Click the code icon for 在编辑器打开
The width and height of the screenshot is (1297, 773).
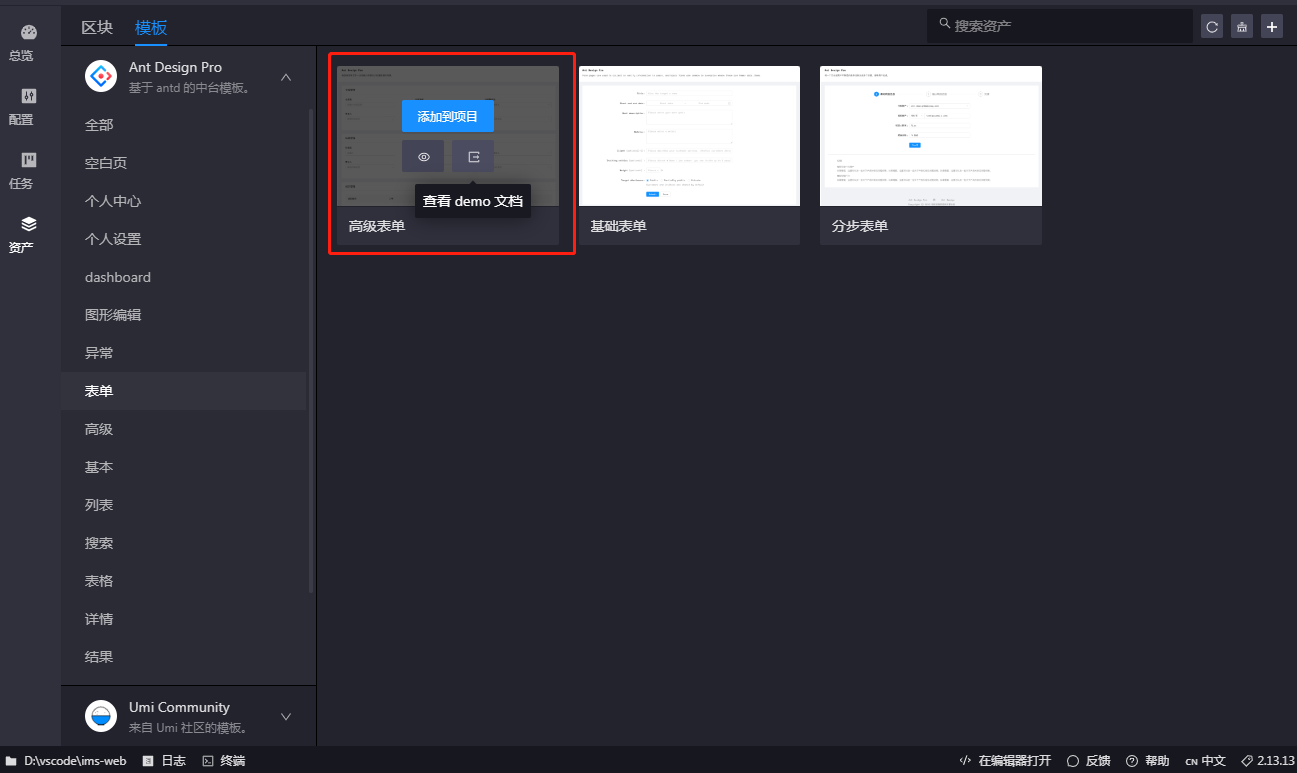965,761
